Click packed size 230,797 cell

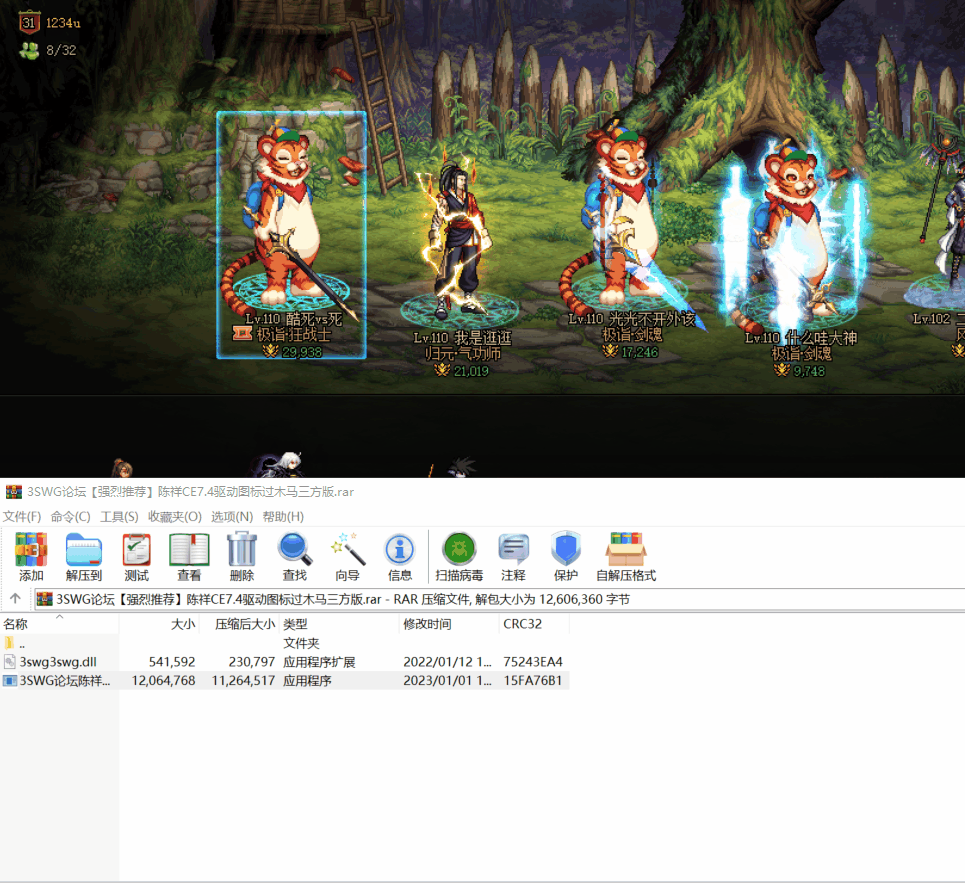tap(252, 661)
